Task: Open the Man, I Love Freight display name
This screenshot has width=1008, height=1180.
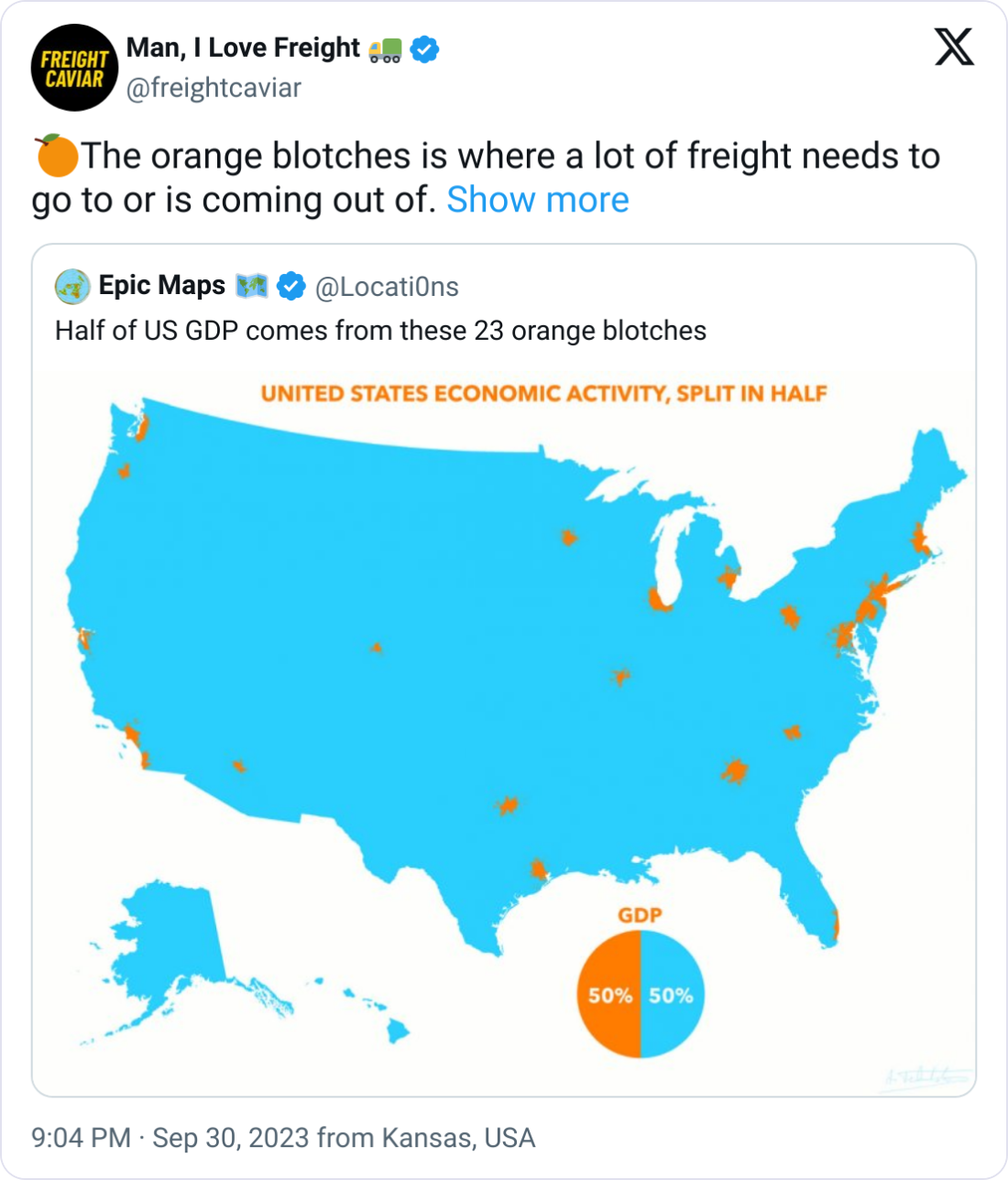Action: click(243, 48)
